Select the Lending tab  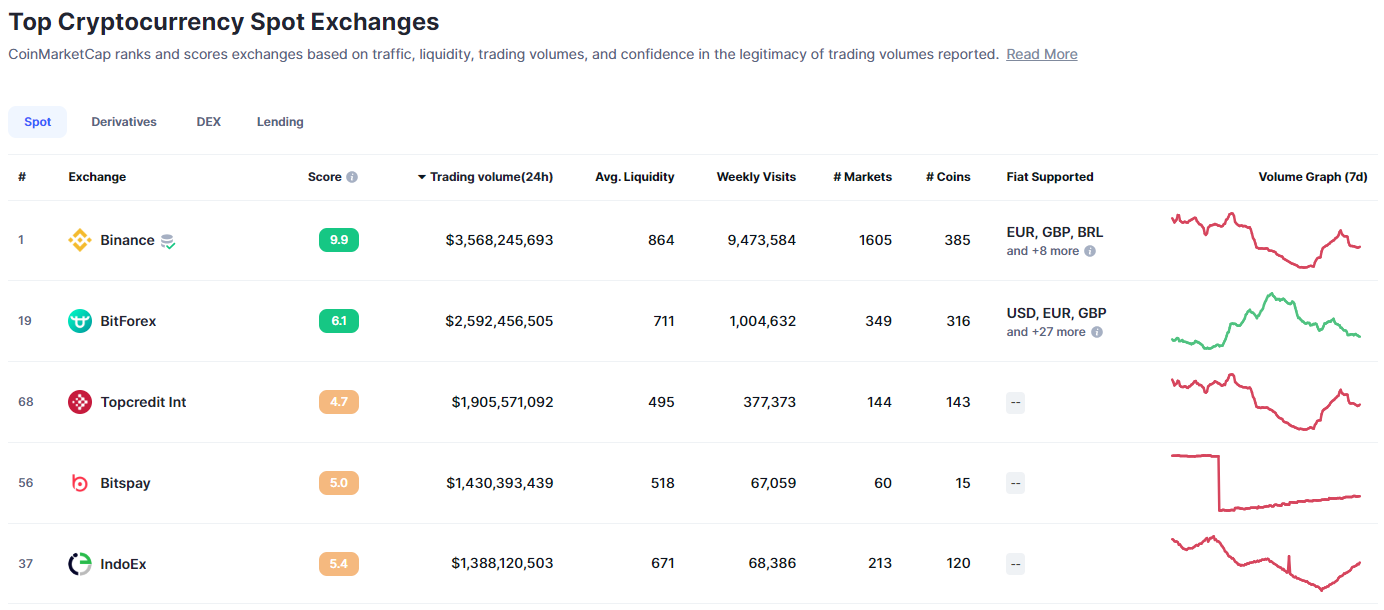[280, 122]
